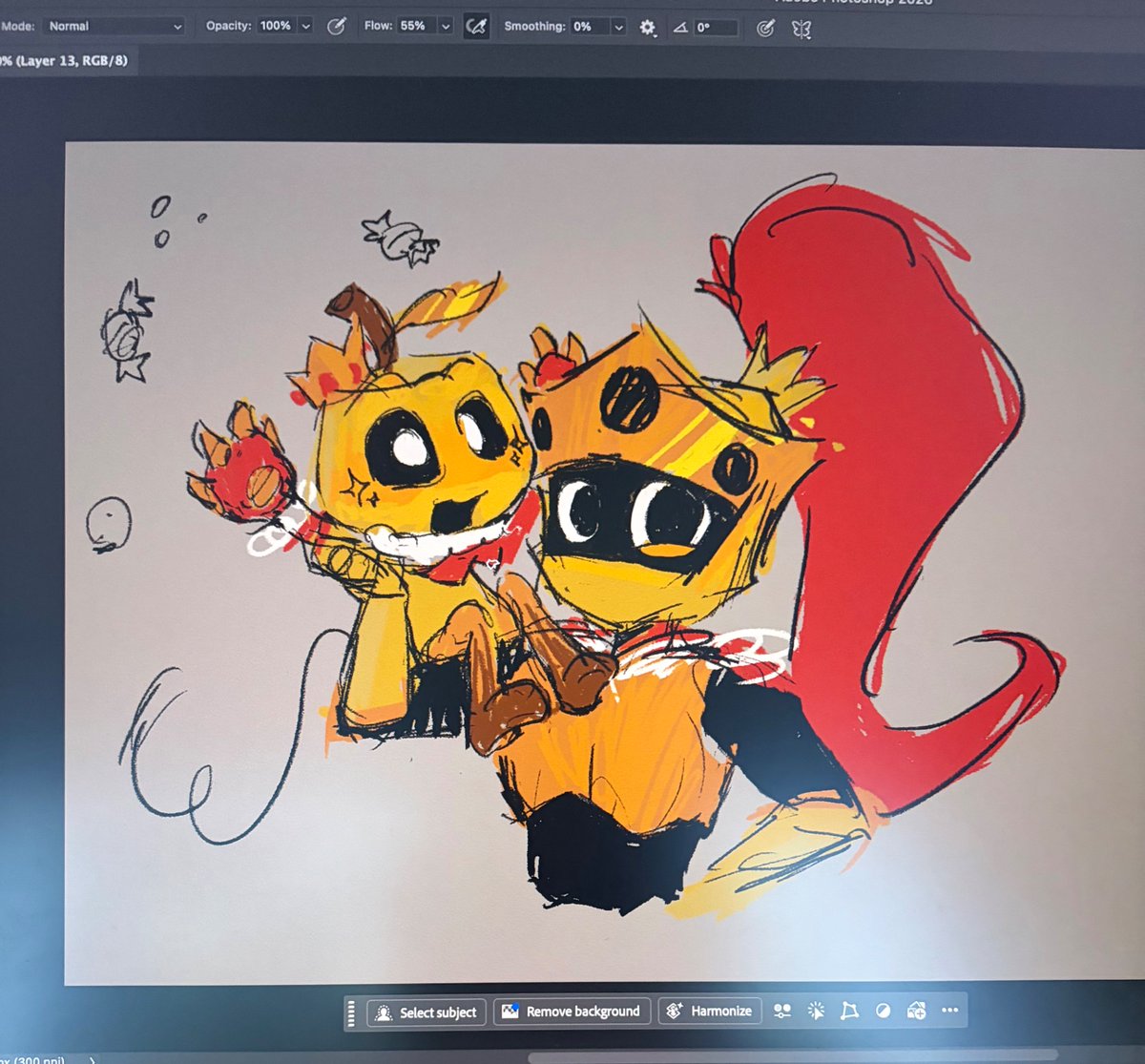This screenshot has height=1064, width=1145.
Task: Click the brush angle field 0°
Action: pos(716,28)
